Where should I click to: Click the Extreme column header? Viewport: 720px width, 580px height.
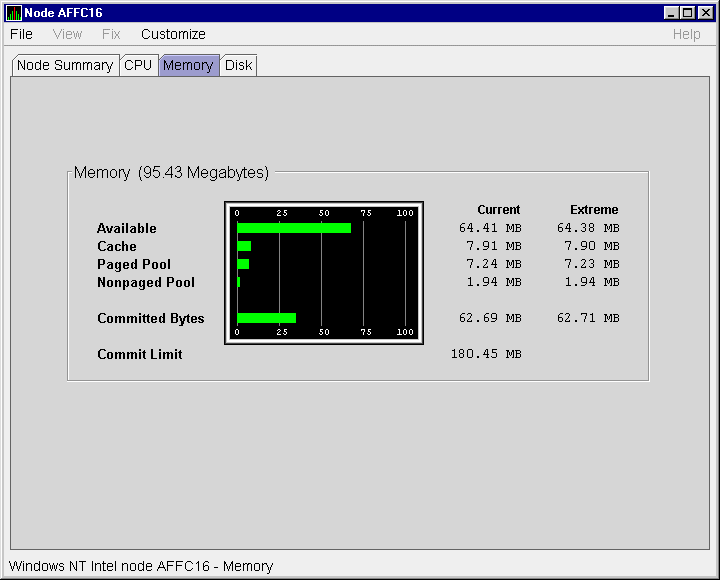point(594,210)
